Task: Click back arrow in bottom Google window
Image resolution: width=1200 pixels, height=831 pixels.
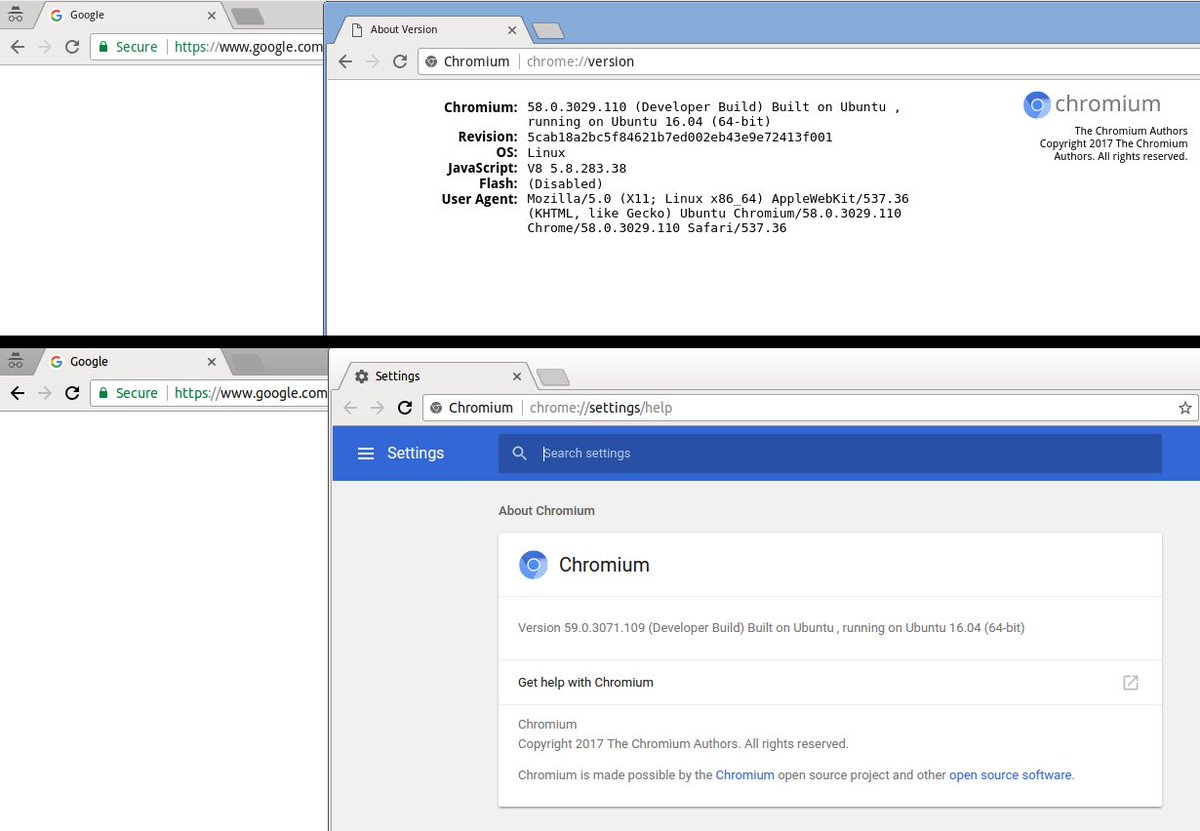Action: [17, 393]
